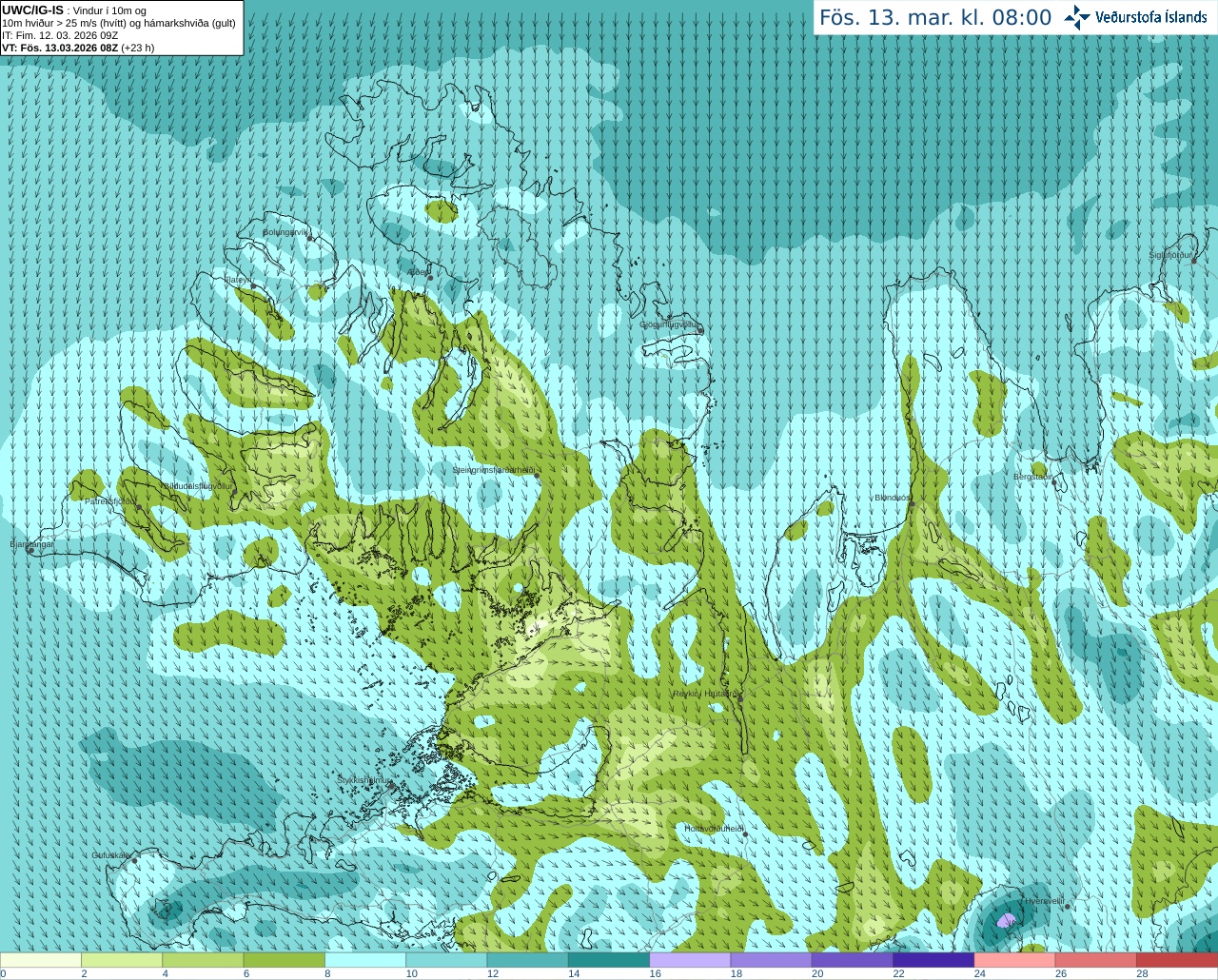Click the 26–28 m/s salmon red legend swatch
The image size is (1218, 980).
point(1096,960)
